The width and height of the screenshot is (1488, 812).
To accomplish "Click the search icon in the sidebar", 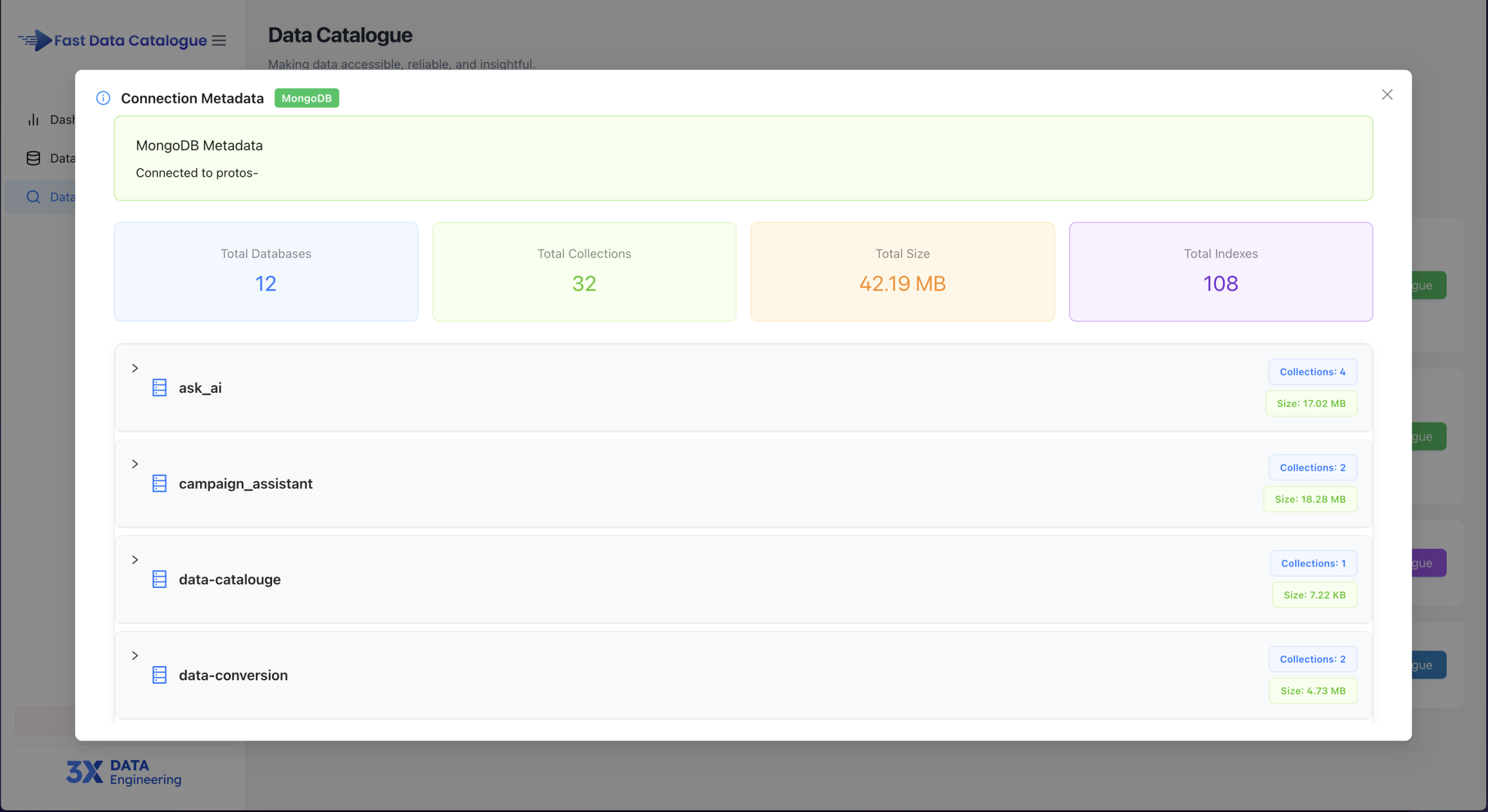I will click(x=33, y=196).
